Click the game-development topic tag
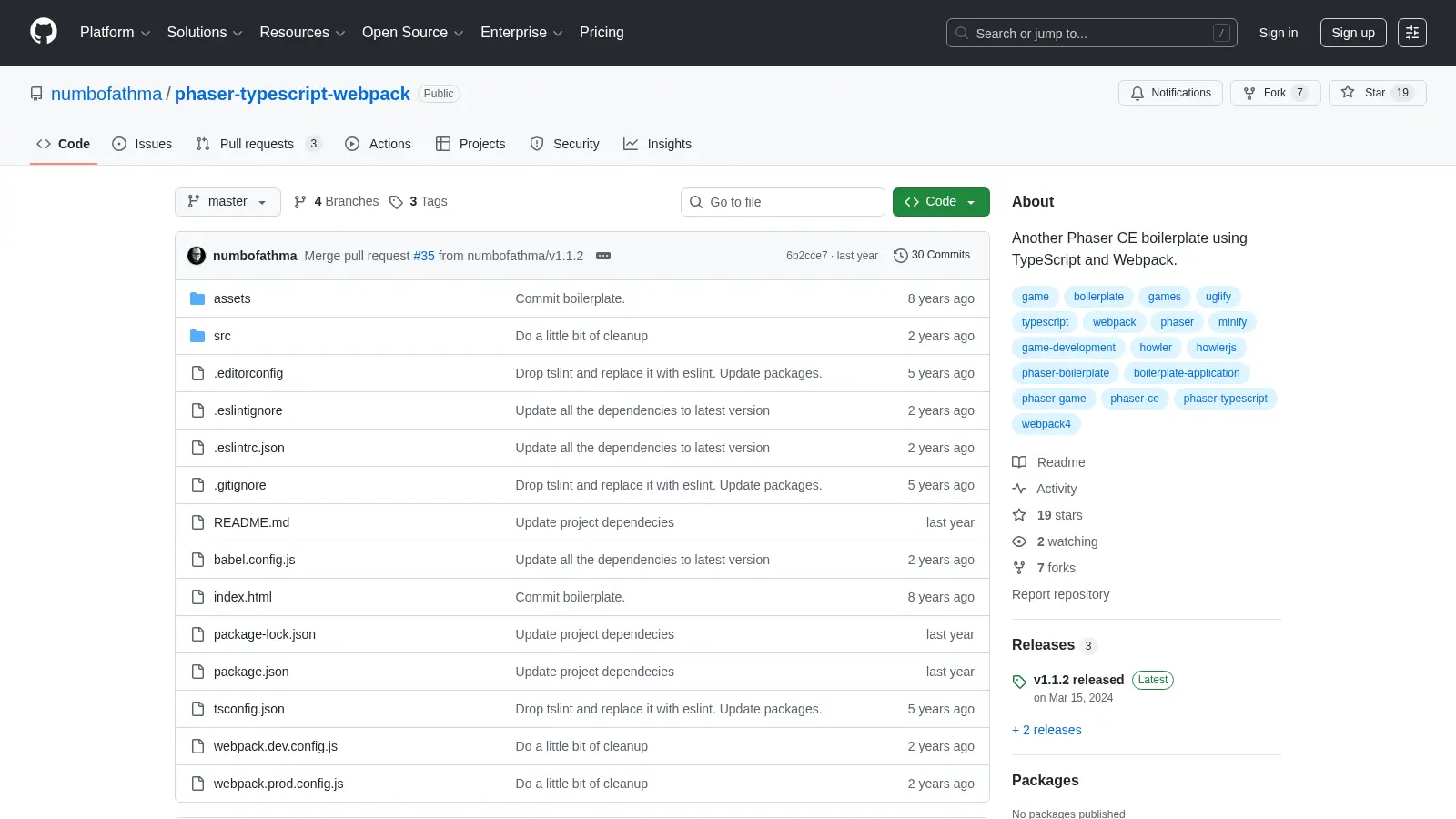The image size is (1456, 819). tap(1068, 348)
